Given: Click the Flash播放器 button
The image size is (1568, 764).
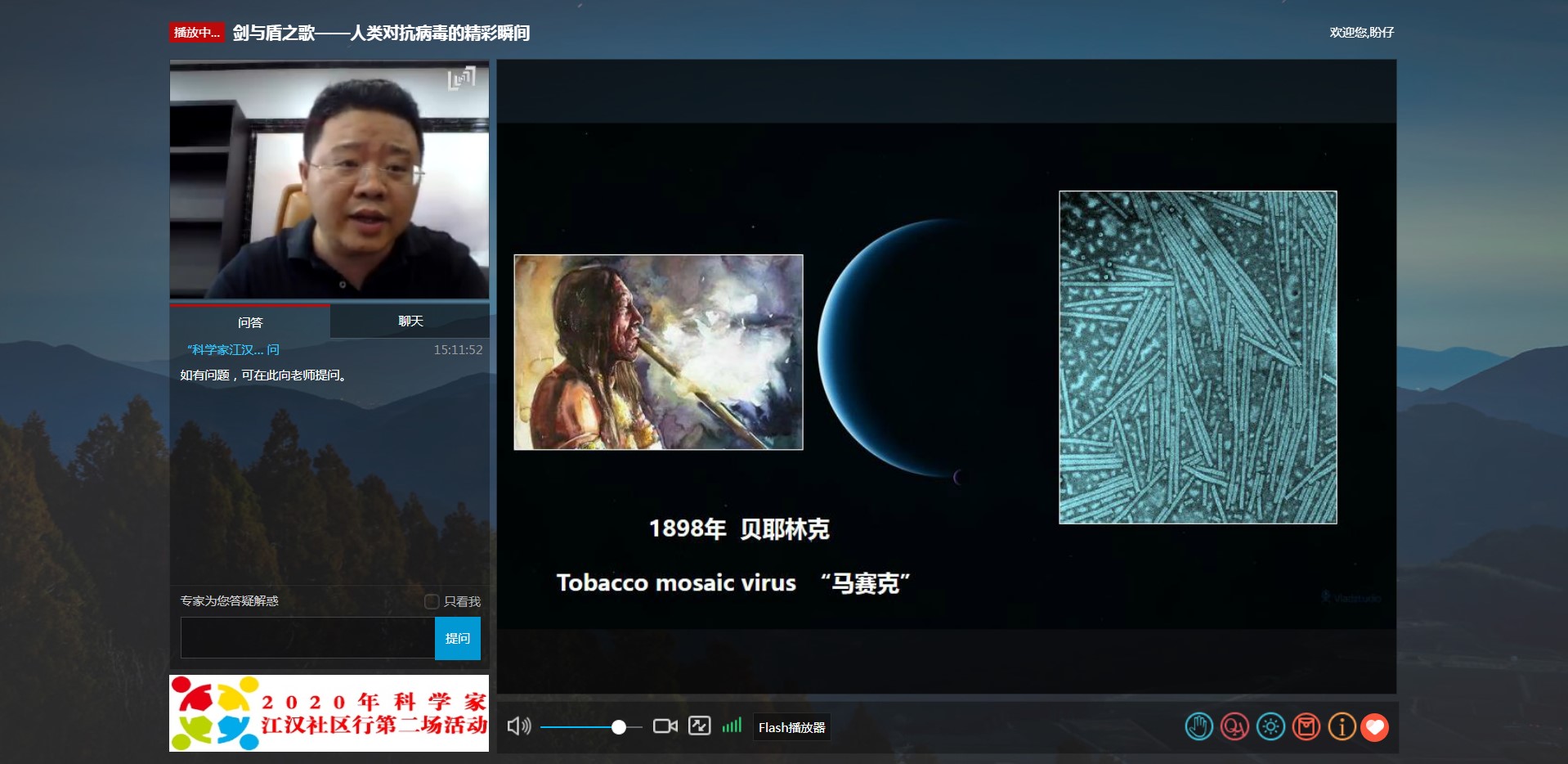Looking at the screenshot, I should (x=791, y=727).
